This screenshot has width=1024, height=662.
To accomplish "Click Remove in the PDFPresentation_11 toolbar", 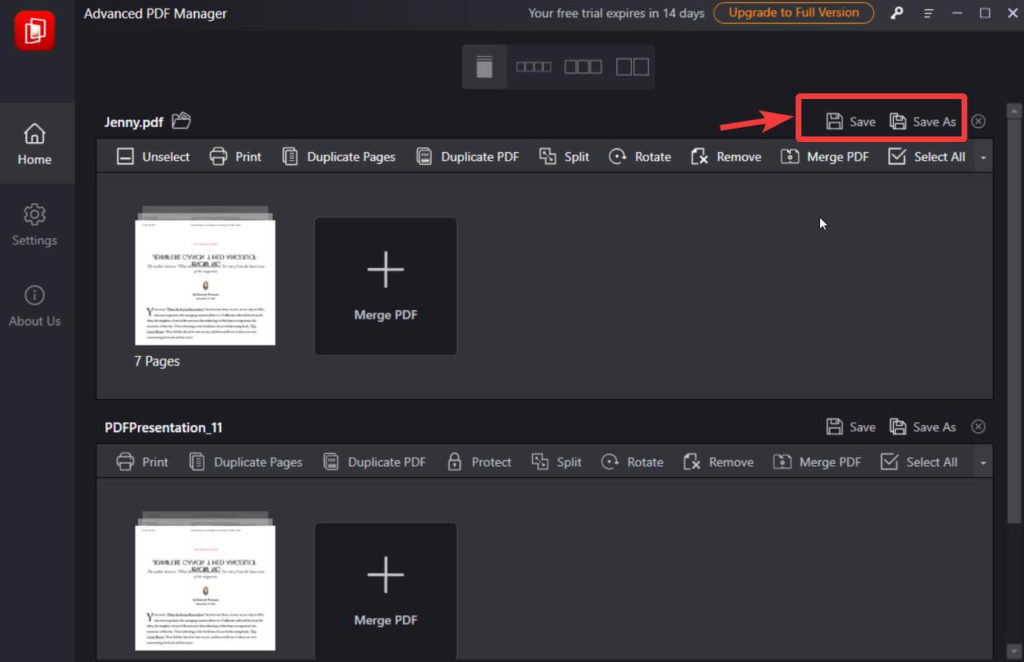I will [x=718, y=462].
